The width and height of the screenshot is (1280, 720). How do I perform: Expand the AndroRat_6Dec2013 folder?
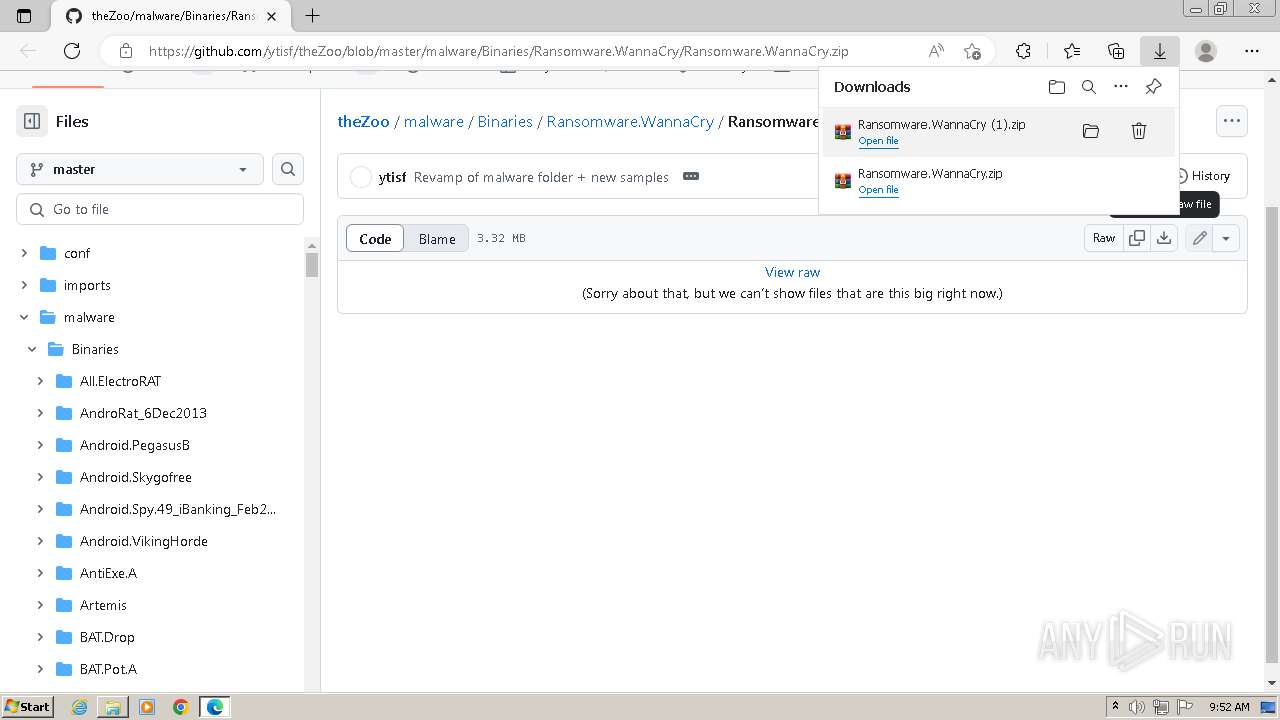click(40, 413)
